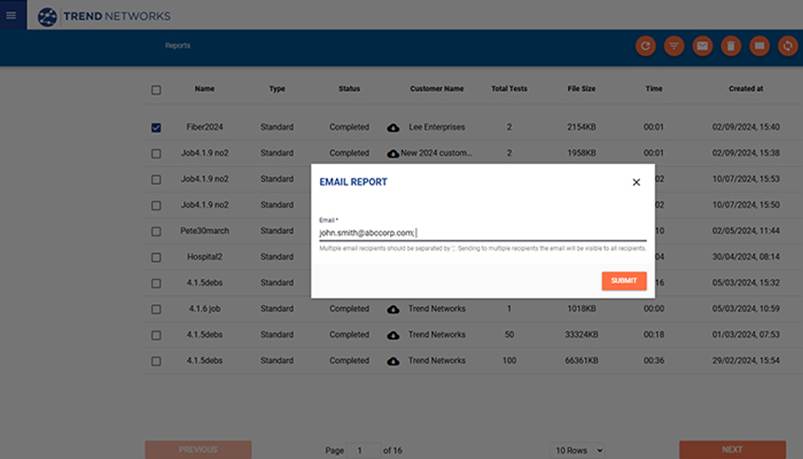Click the sync icon in toolbar
This screenshot has width=803, height=459.
[787, 46]
